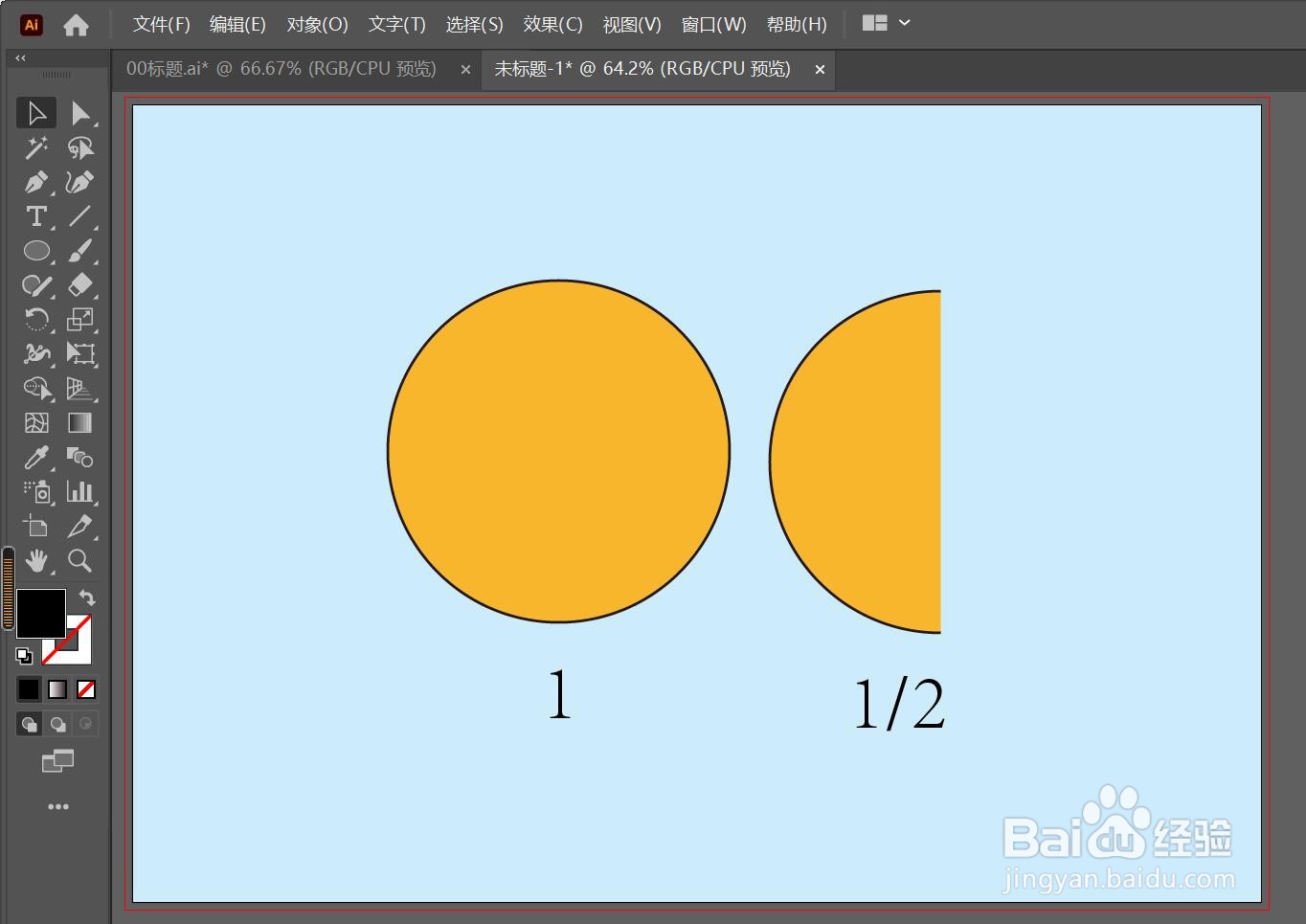Enable Draw Behind mode
The width and height of the screenshot is (1306, 924).
(57, 724)
